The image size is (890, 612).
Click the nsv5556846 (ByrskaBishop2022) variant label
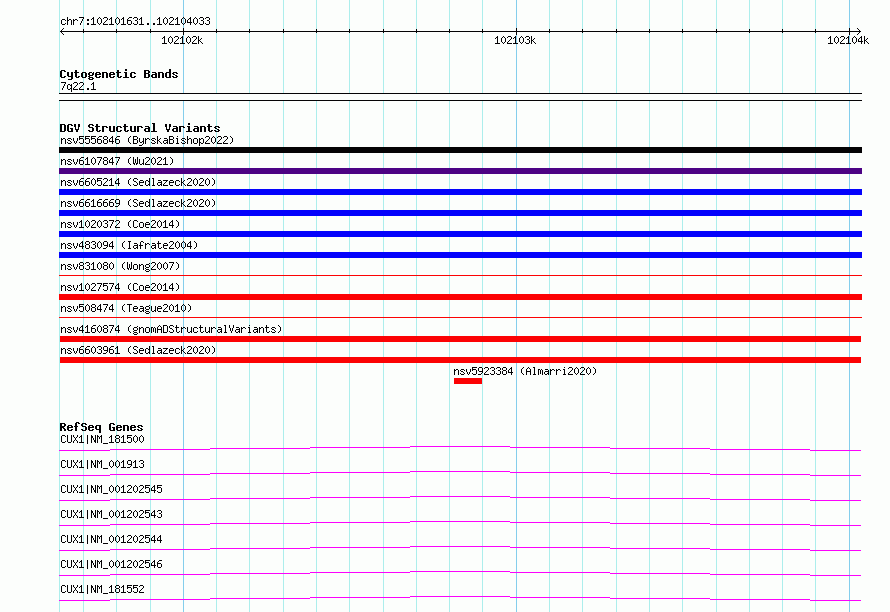pyautogui.click(x=147, y=140)
